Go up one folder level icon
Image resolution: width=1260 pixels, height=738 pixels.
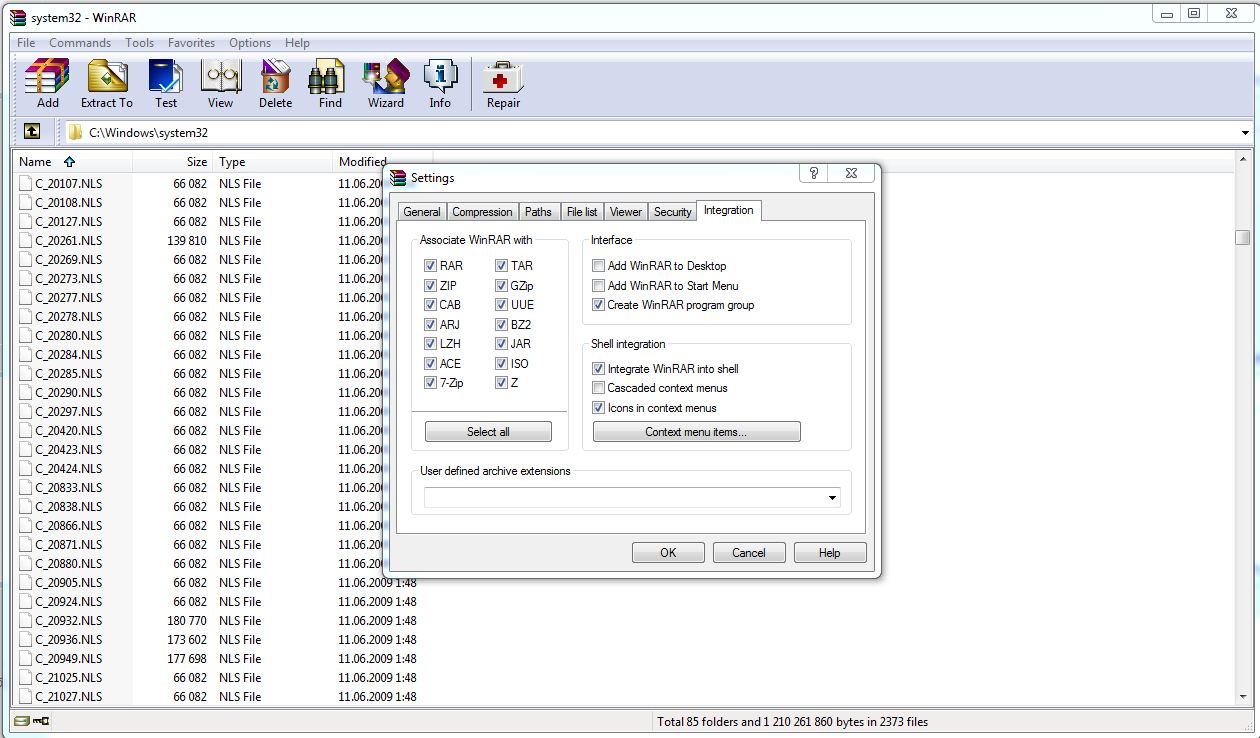click(x=32, y=131)
